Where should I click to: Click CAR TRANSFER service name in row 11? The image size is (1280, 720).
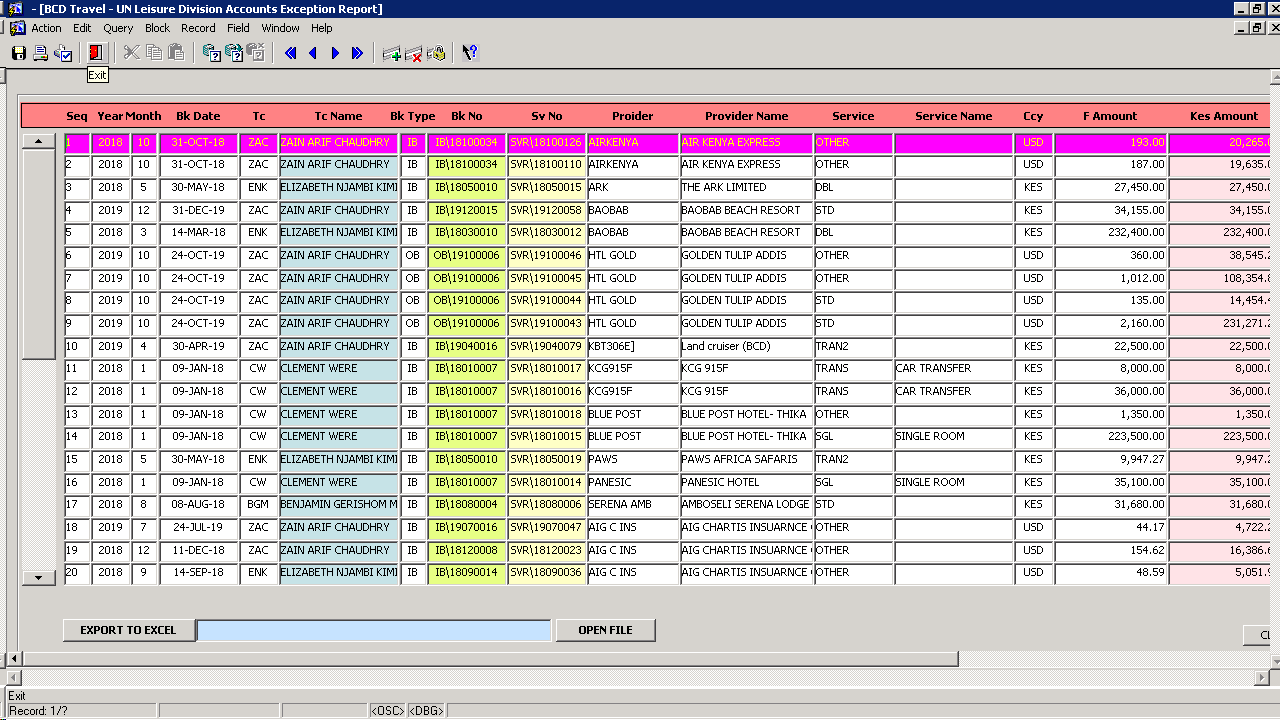click(953, 369)
